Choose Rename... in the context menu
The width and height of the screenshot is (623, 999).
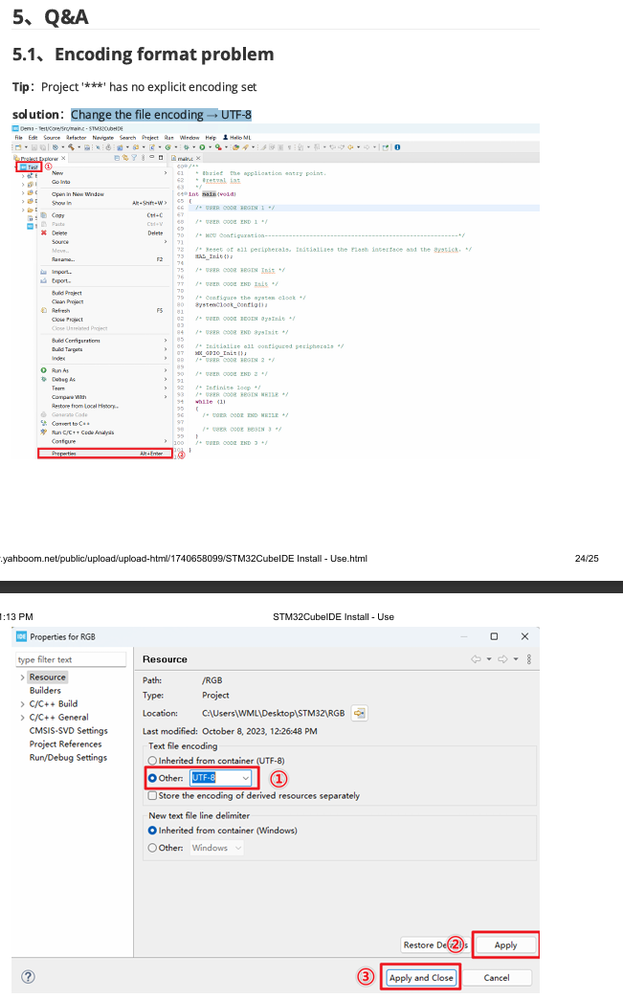click(63, 259)
